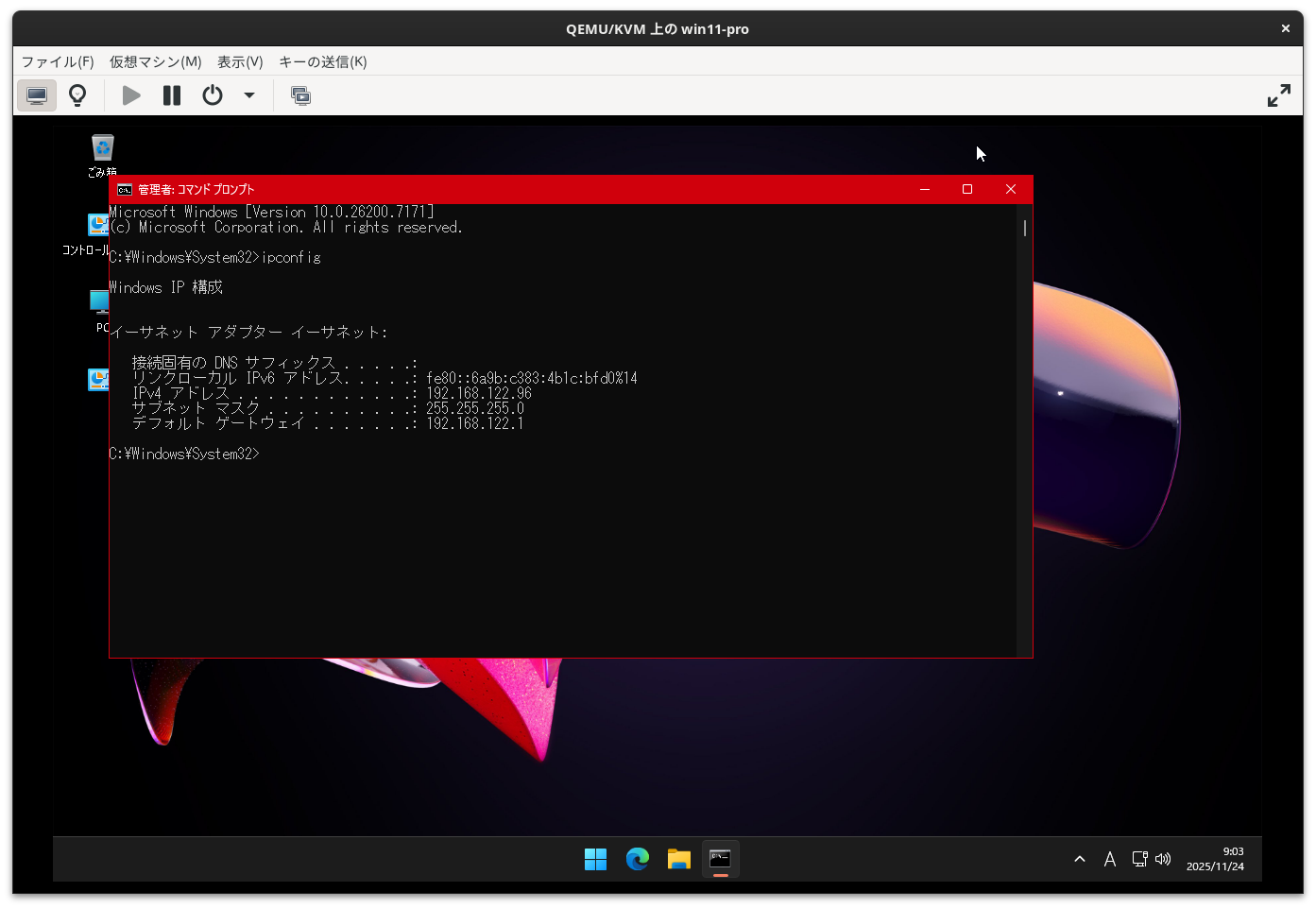
Task: Power off the VM with the power icon
Action: click(211, 94)
